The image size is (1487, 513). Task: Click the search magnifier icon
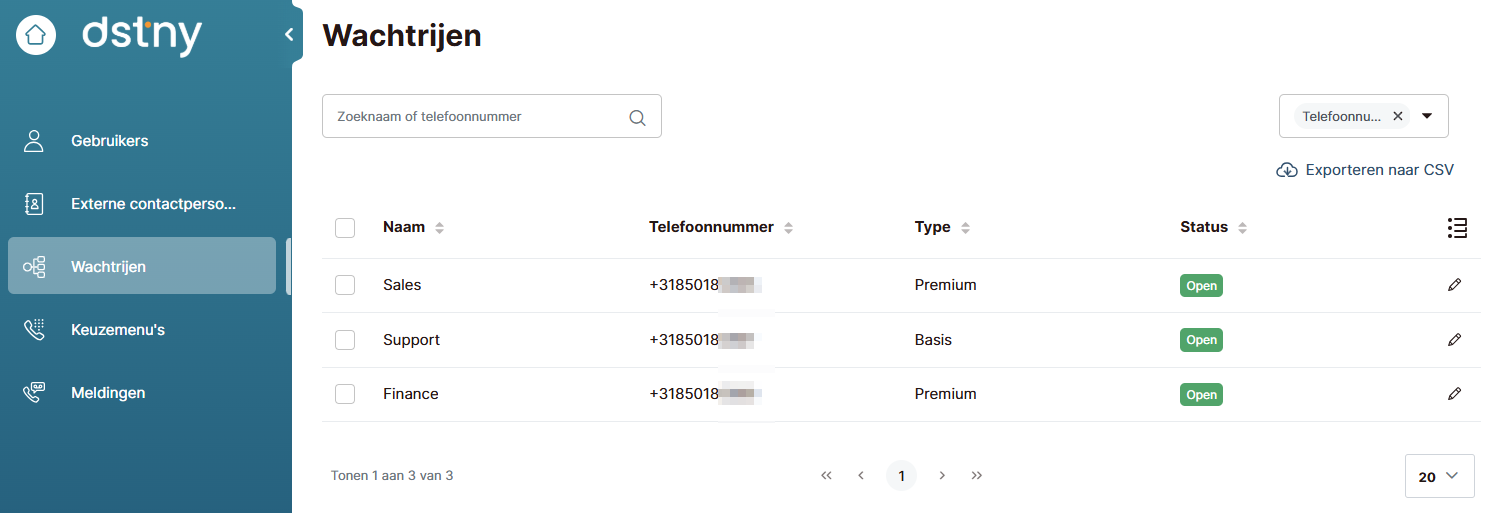pyautogui.click(x=637, y=117)
